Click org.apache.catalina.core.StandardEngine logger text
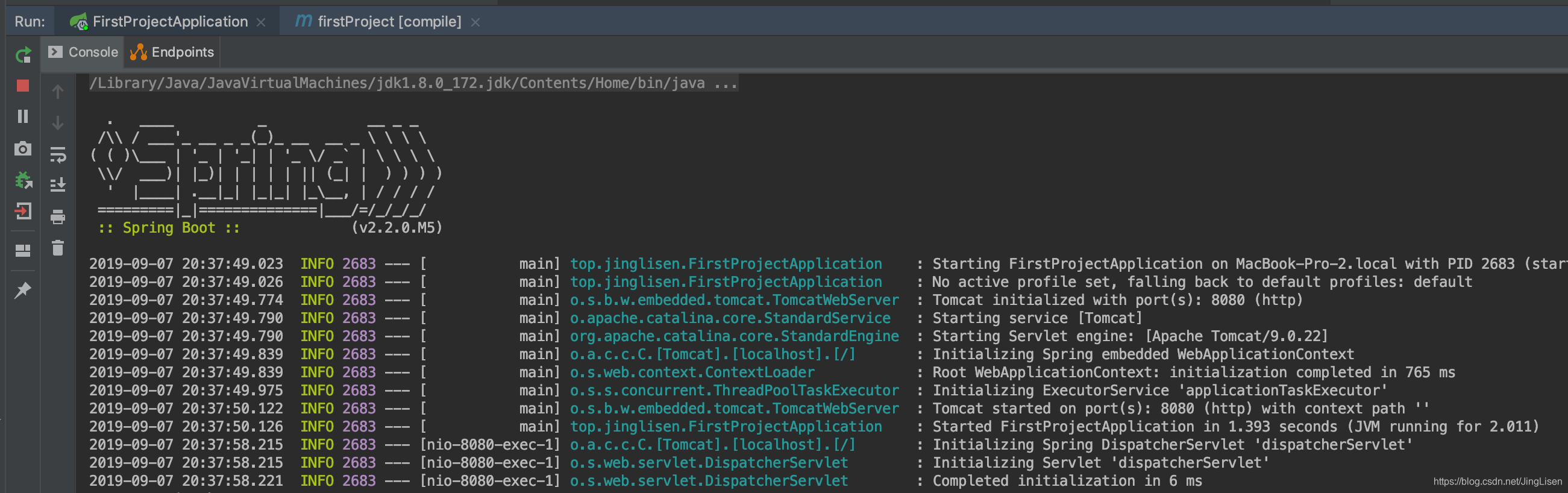The height and width of the screenshot is (493, 1568). click(734, 336)
